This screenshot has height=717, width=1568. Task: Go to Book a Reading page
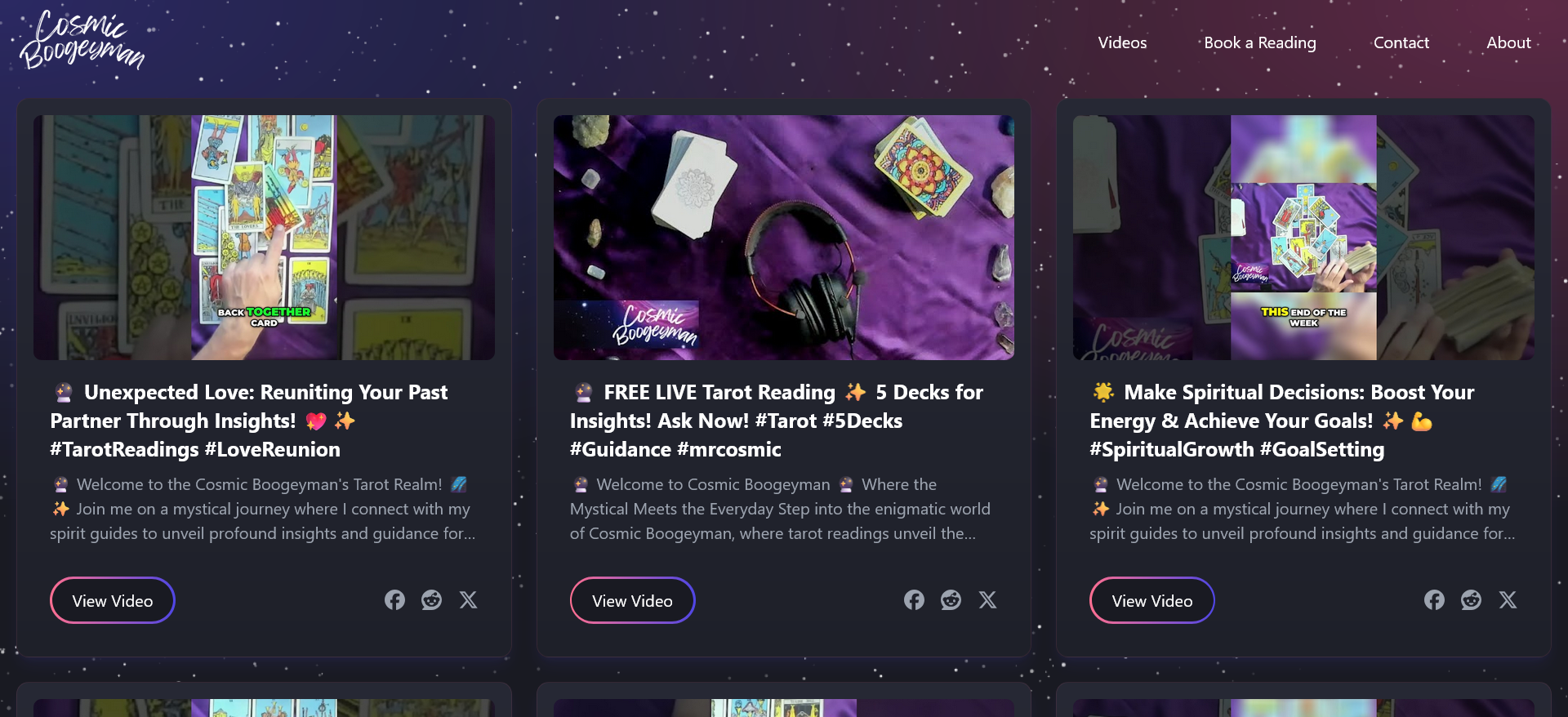(x=1259, y=42)
